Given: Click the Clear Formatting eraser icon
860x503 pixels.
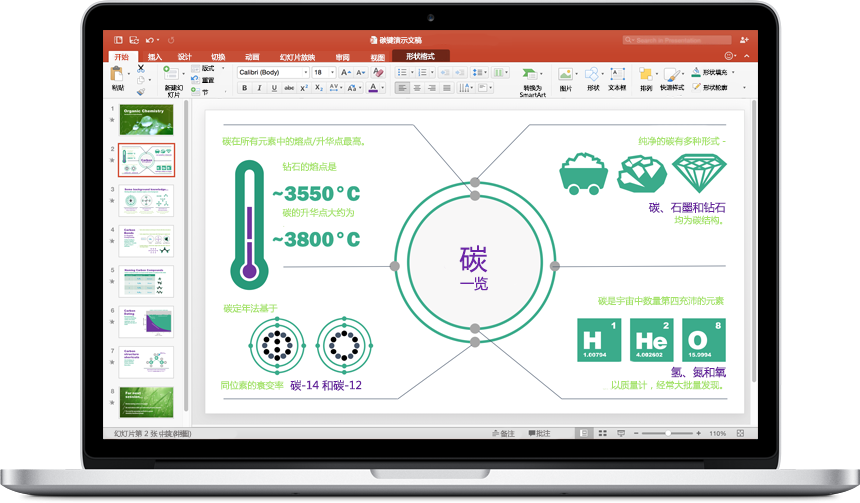Looking at the screenshot, I should (x=378, y=72).
